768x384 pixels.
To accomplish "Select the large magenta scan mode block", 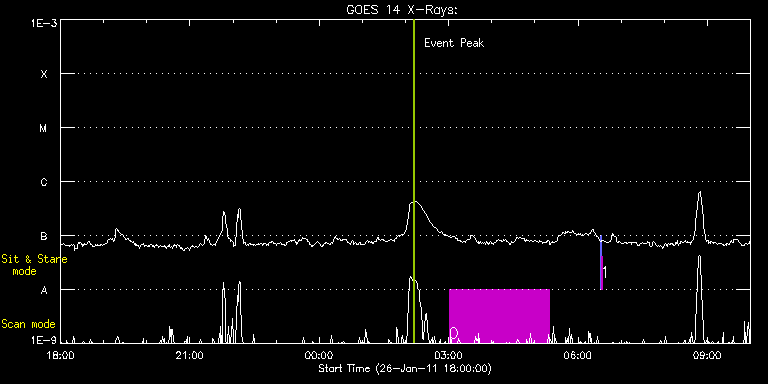I will point(499,316).
